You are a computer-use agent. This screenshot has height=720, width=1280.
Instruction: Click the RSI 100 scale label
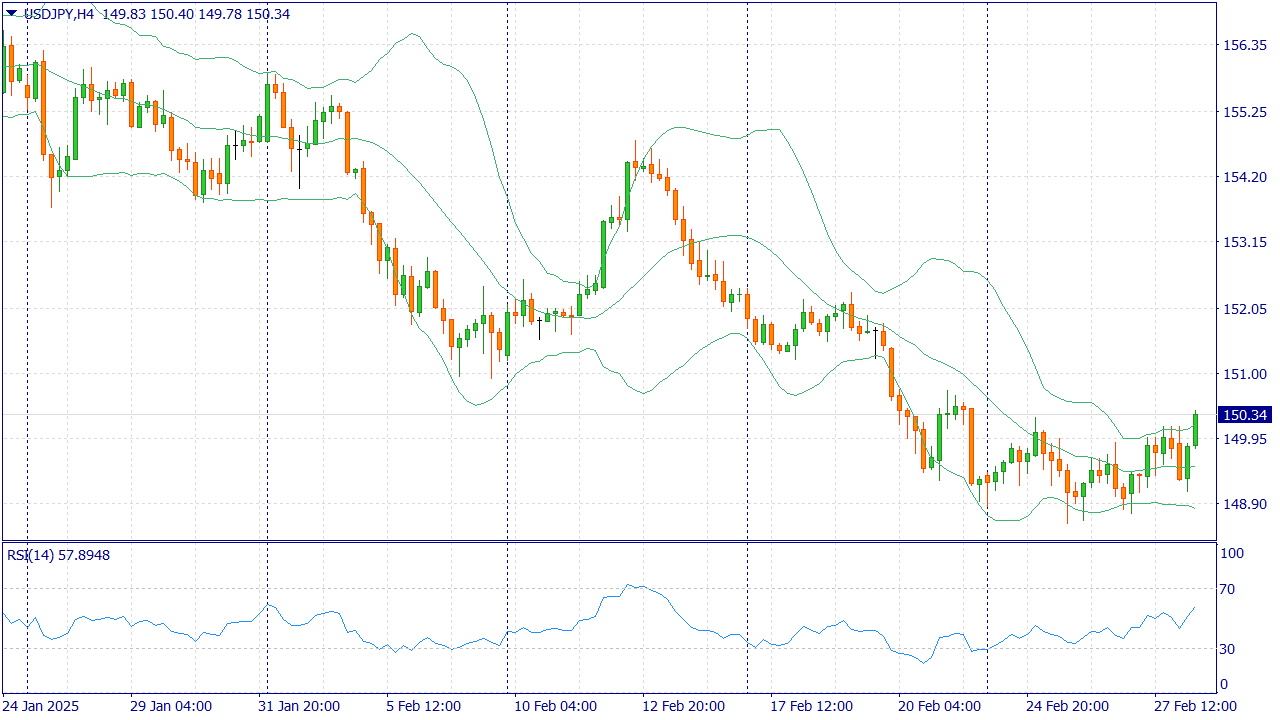(x=1232, y=553)
